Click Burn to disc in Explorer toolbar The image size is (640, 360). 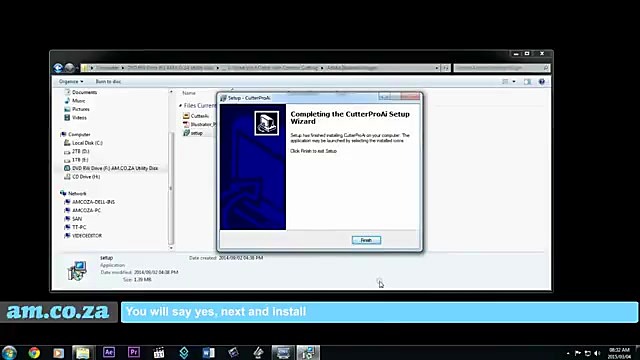[x=108, y=82]
